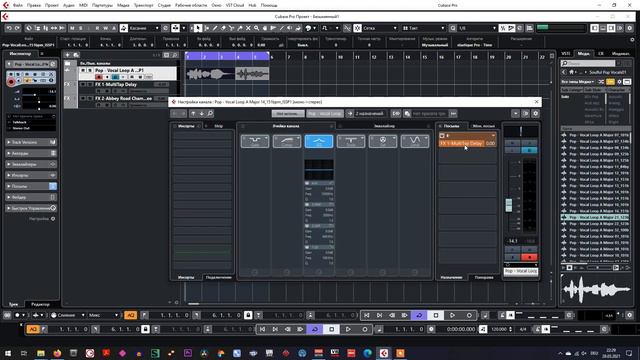This screenshot has height=360, width=640.
Task: Select the Object Selection arrow tool
Action: [x=198, y=28]
